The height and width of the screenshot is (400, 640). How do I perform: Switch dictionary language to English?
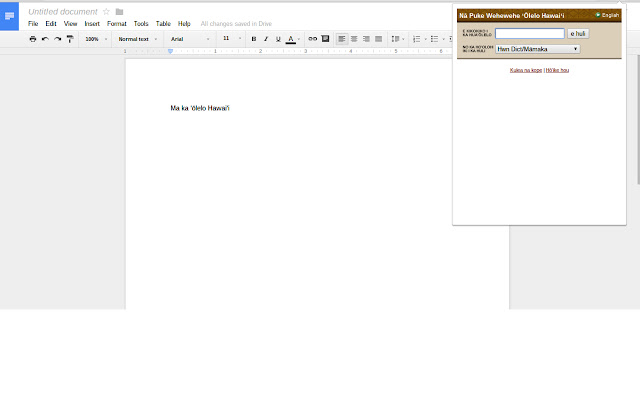pos(607,15)
